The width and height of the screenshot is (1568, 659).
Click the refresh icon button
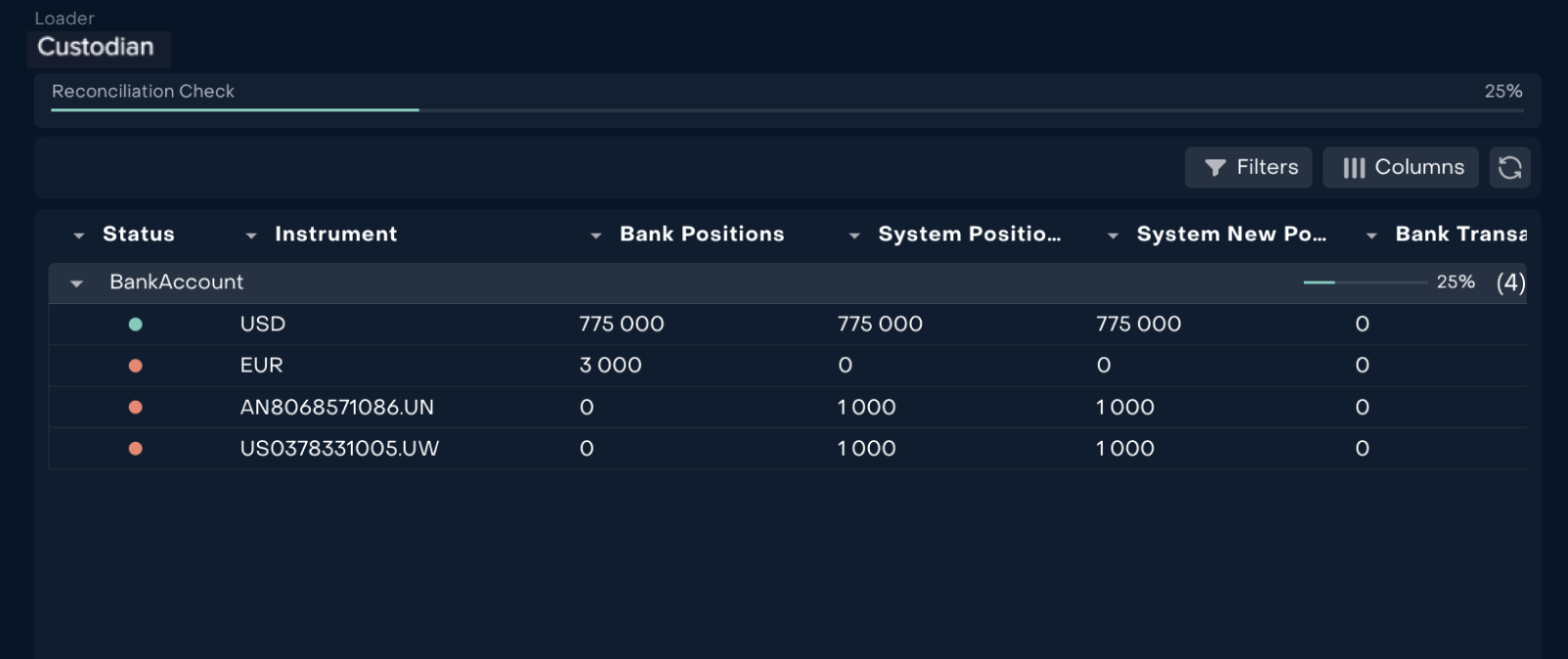click(x=1509, y=167)
